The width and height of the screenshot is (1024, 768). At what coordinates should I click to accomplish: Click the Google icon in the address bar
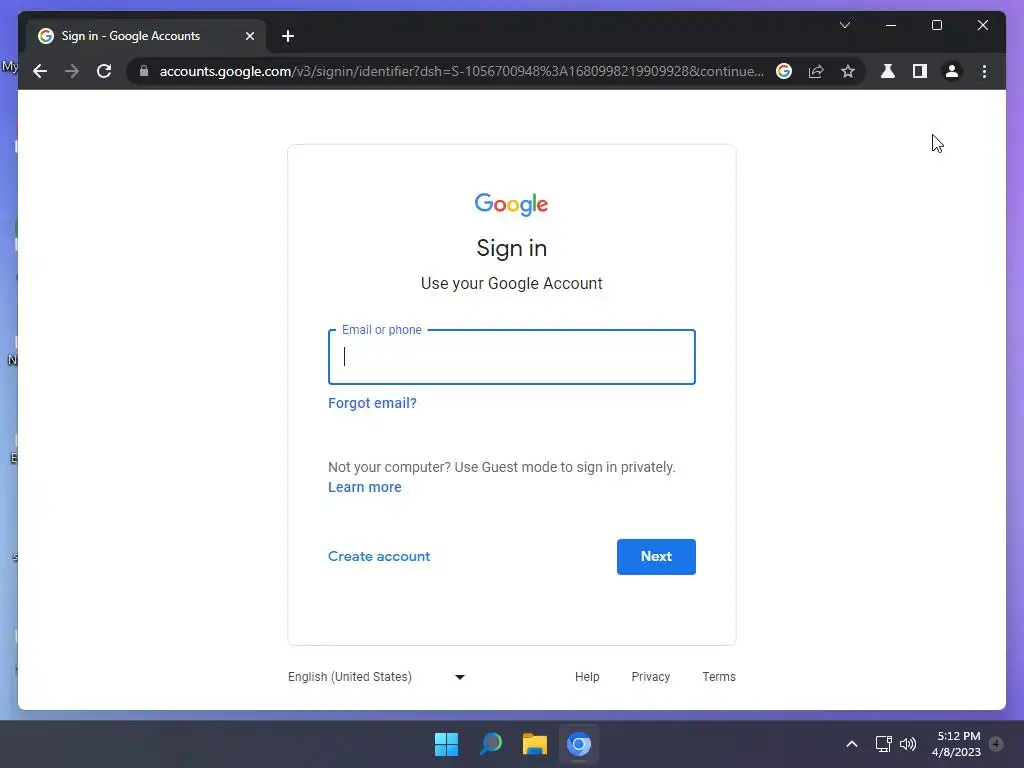pyautogui.click(x=784, y=71)
